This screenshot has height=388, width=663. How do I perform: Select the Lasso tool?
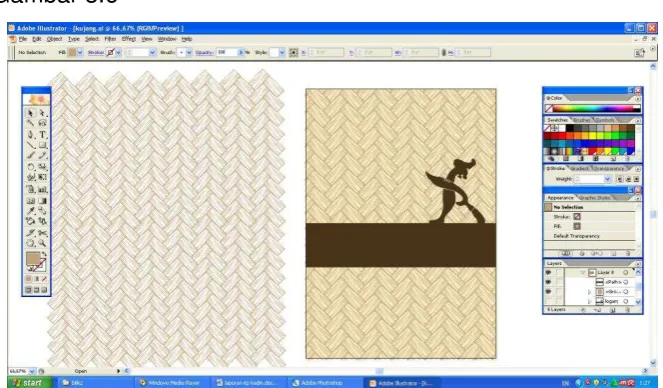click(42, 123)
